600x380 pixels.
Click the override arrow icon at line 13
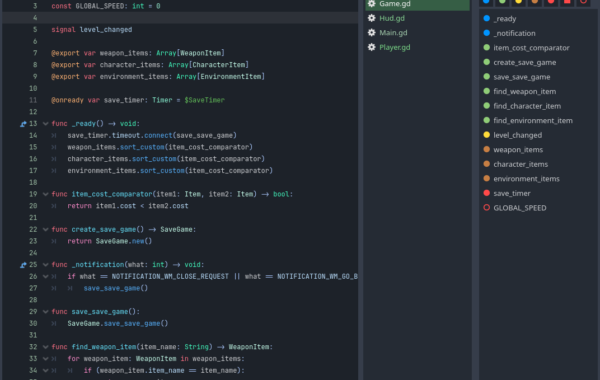[x=23, y=124]
